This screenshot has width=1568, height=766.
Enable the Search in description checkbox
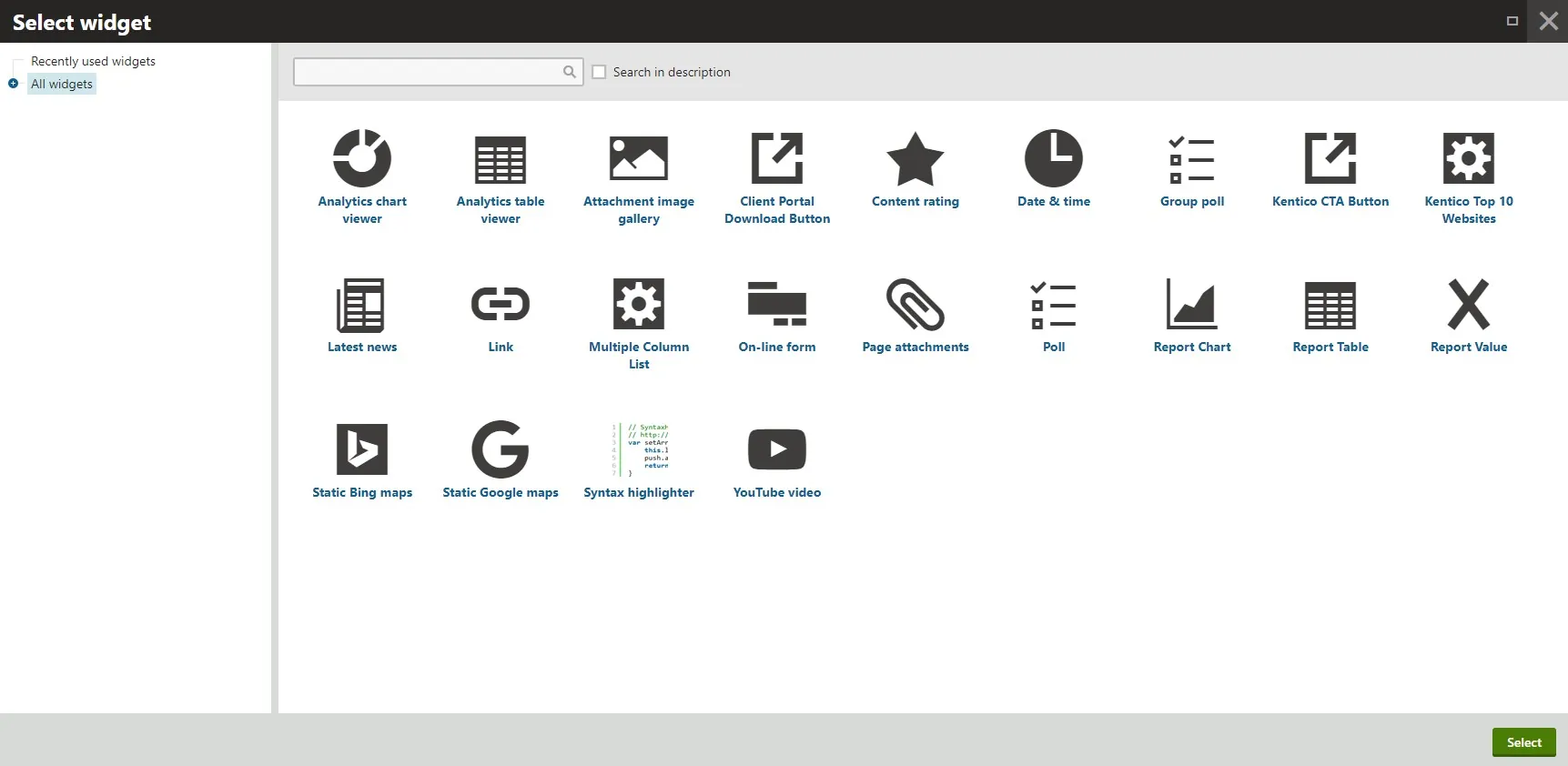[599, 72]
